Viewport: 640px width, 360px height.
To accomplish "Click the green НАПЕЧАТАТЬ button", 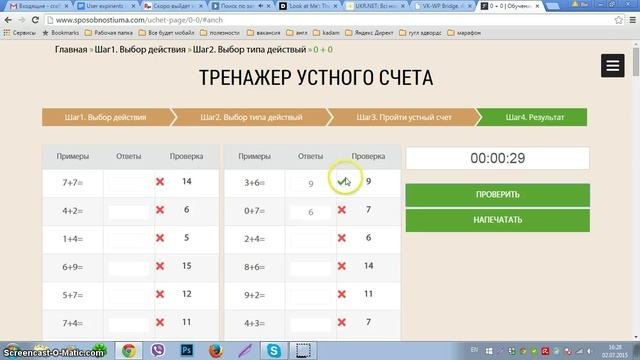I will [498, 220].
